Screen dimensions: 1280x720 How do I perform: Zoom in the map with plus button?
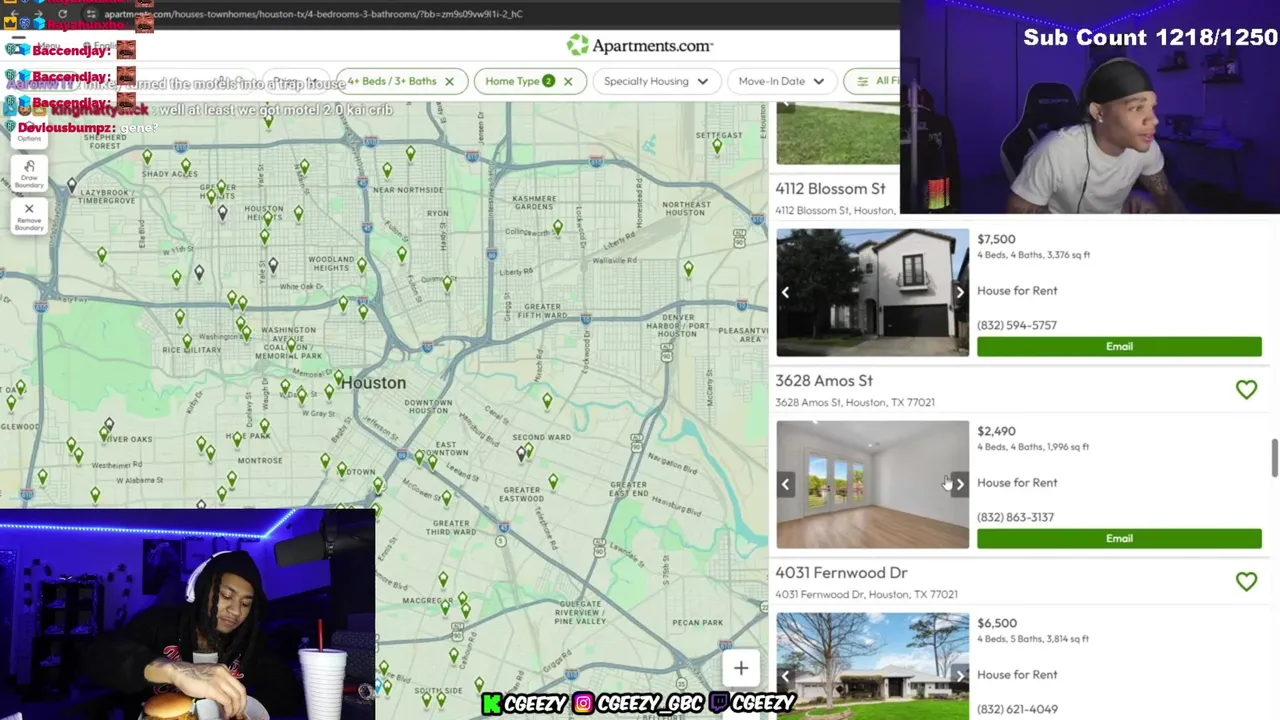coord(741,668)
